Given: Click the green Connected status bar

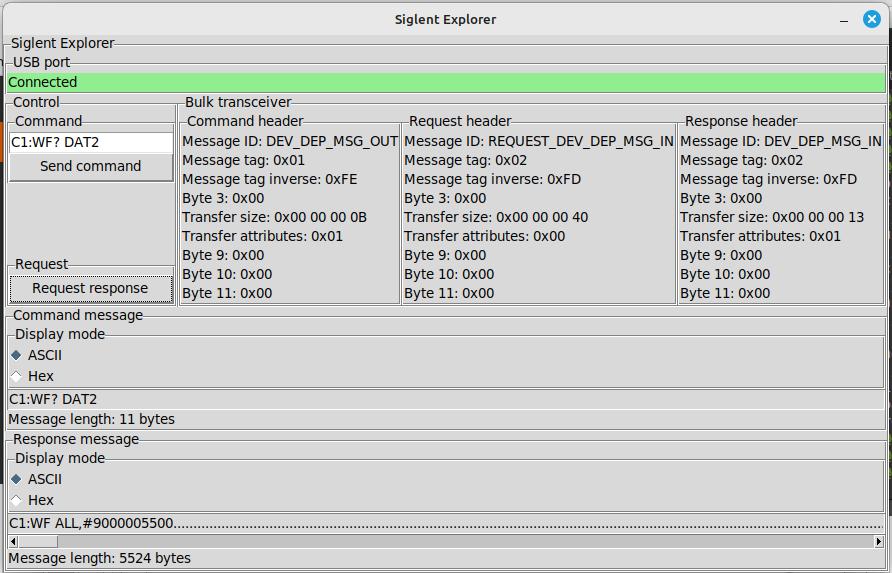Looking at the screenshot, I should (446, 82).
